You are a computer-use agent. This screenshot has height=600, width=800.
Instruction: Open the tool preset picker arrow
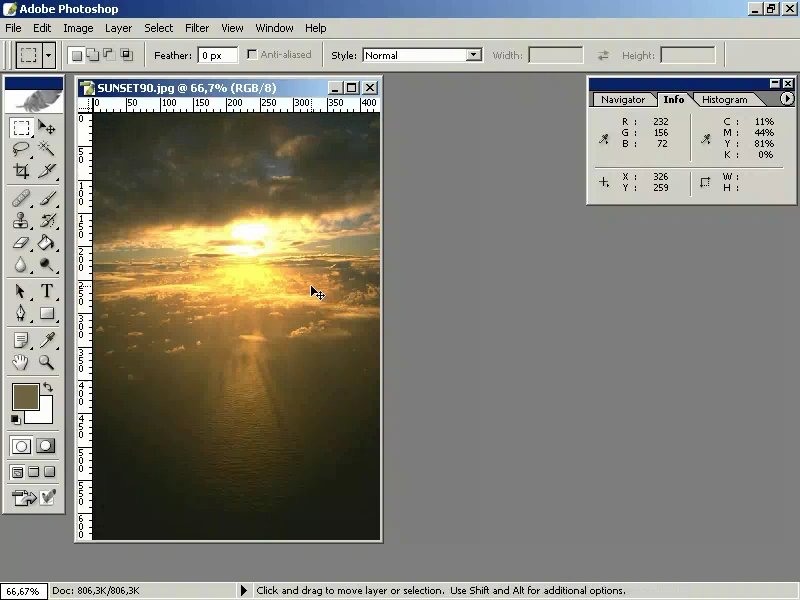click(48, 55)
